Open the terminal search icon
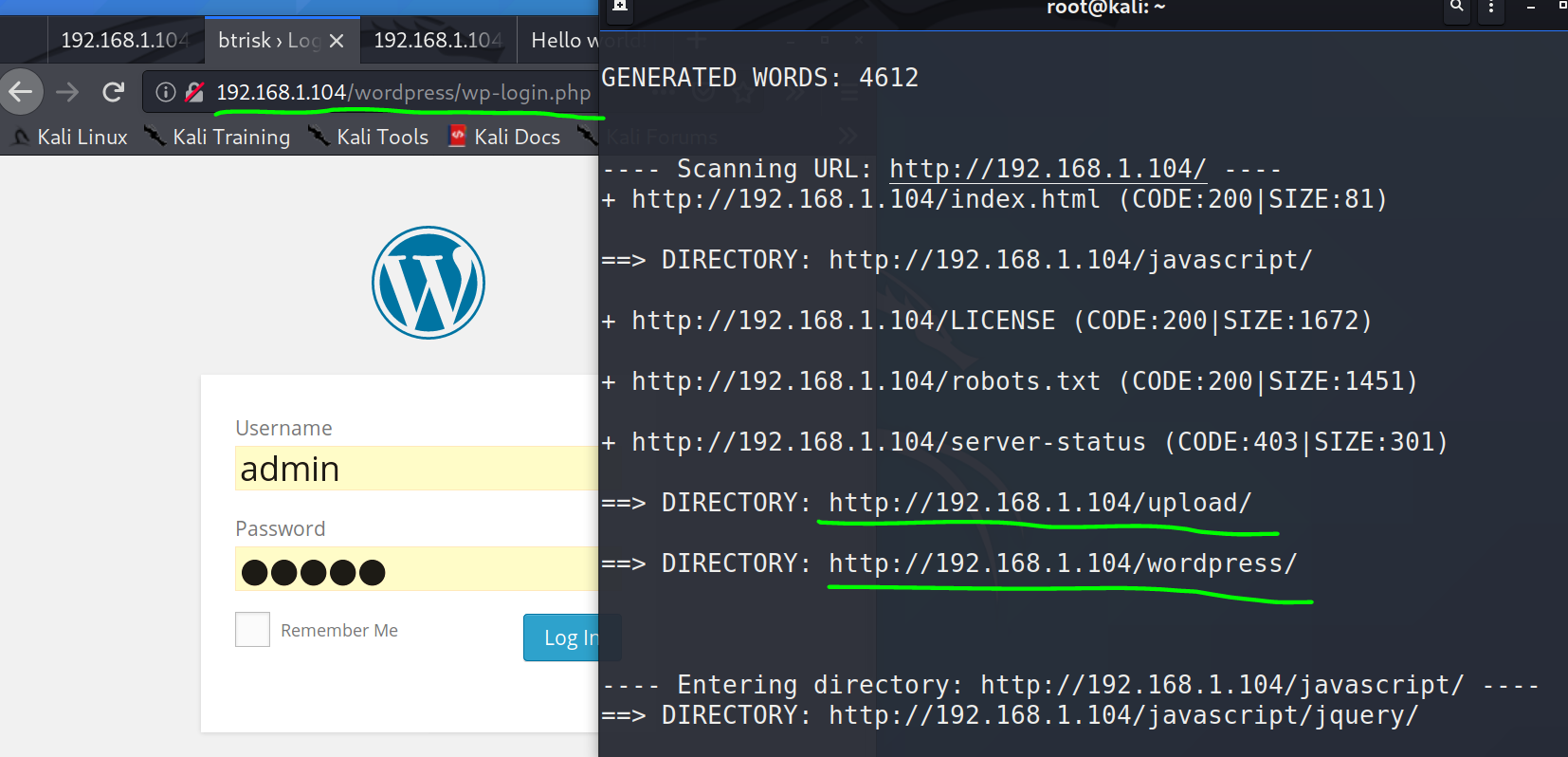The width and height of the screenshot is (1568, 757). pyautogui.click(x=1457, y=8)
